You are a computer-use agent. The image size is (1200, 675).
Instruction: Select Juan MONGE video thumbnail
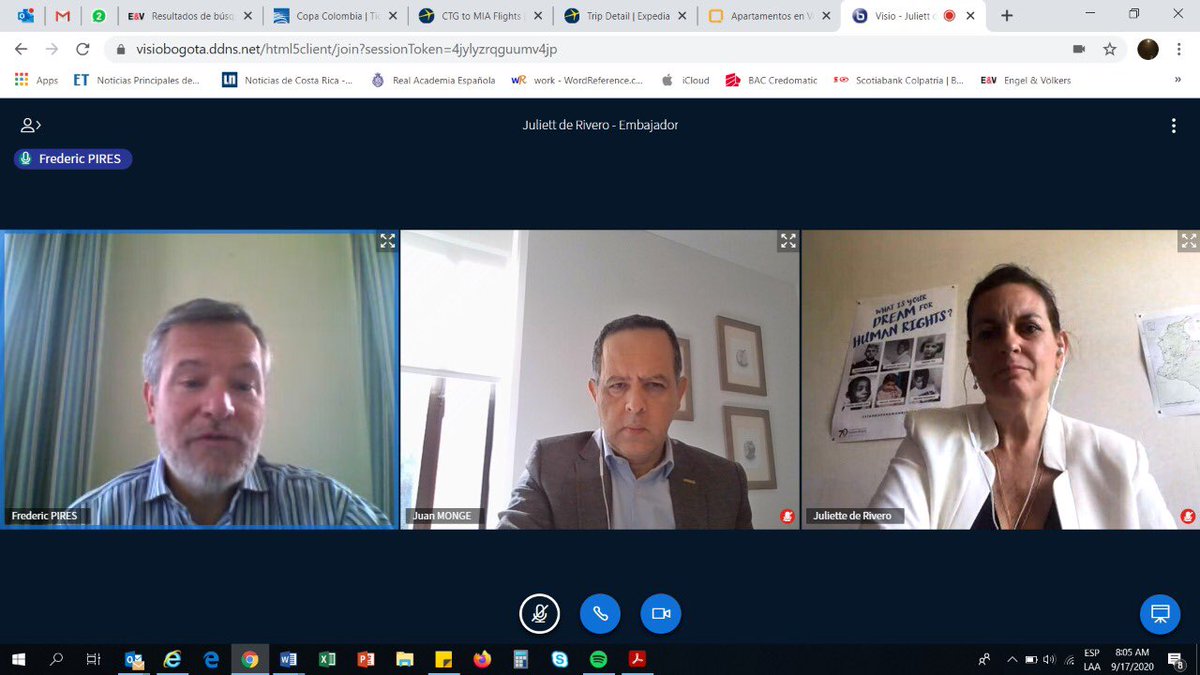click(600, 379)
